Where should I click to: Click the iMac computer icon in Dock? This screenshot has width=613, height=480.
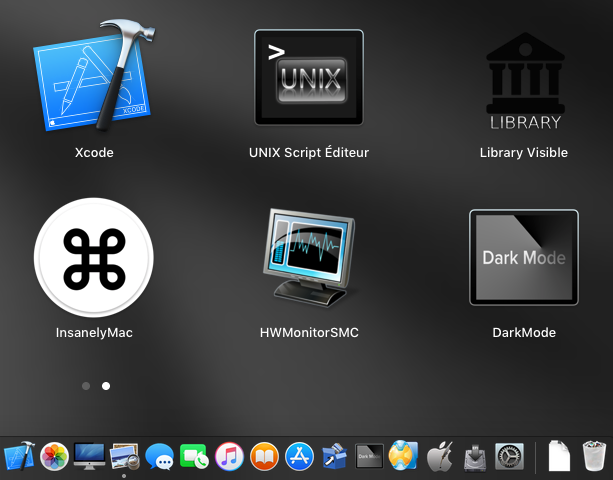pos(89,457)
